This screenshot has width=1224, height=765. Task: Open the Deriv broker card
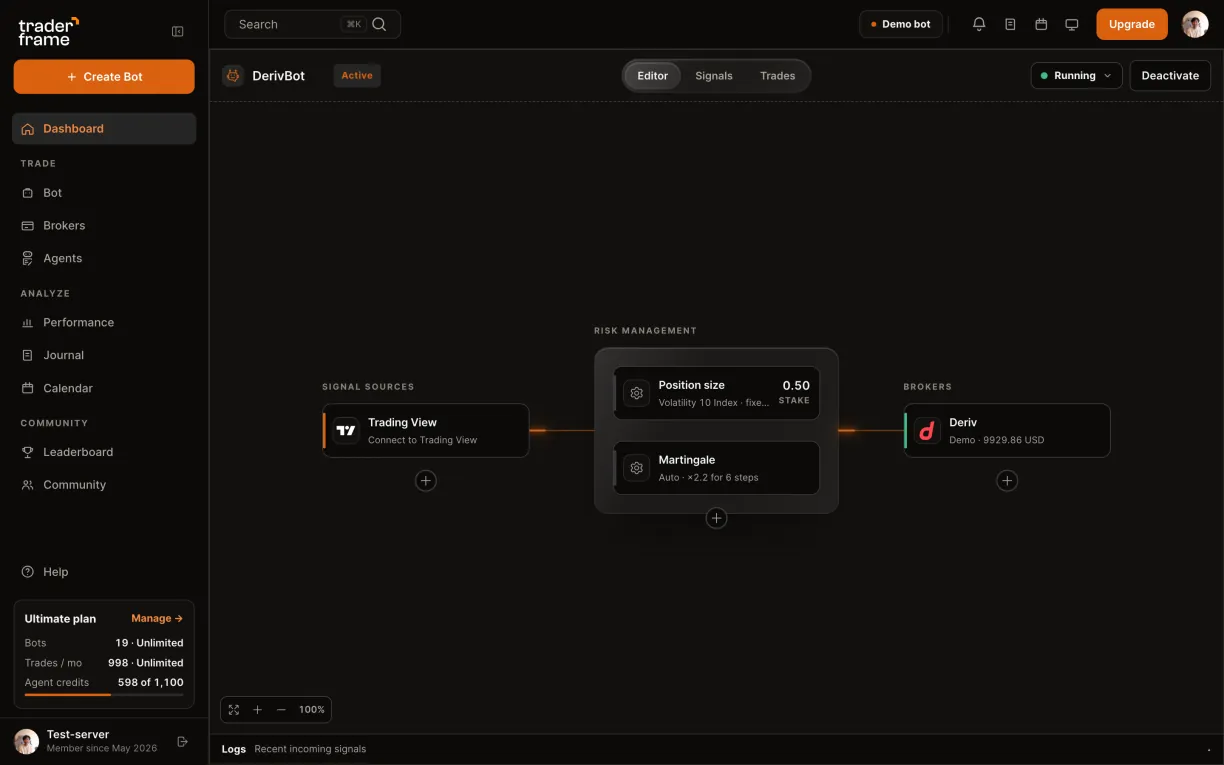(x=1007, y=431)
